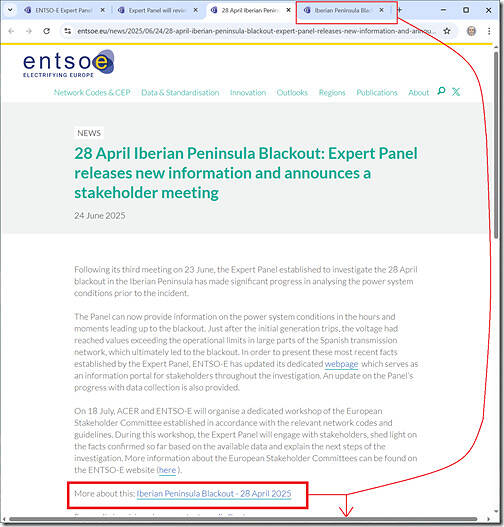Go back to previous page
The width and height of the screenshot is (504, 527).
point(11,31)
